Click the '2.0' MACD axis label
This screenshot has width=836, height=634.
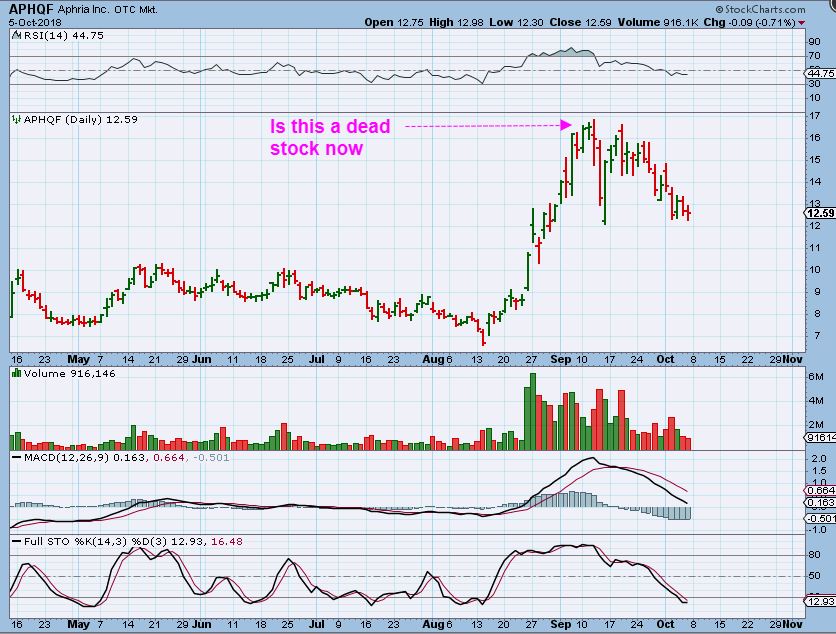click(819, 459)
